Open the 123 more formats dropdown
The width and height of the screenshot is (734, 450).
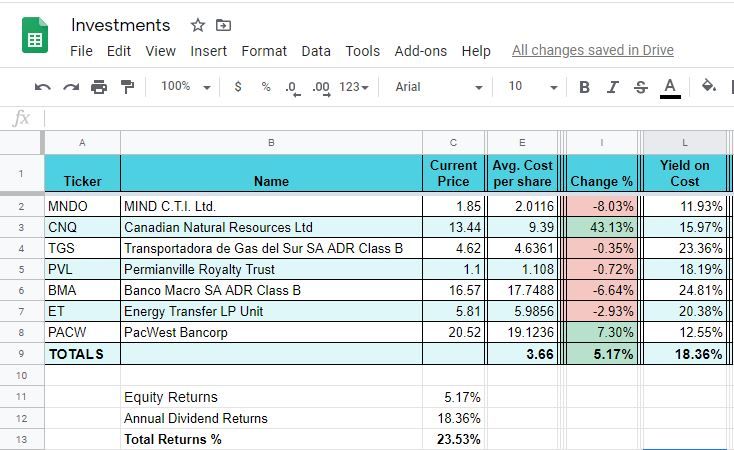point(354,87)
